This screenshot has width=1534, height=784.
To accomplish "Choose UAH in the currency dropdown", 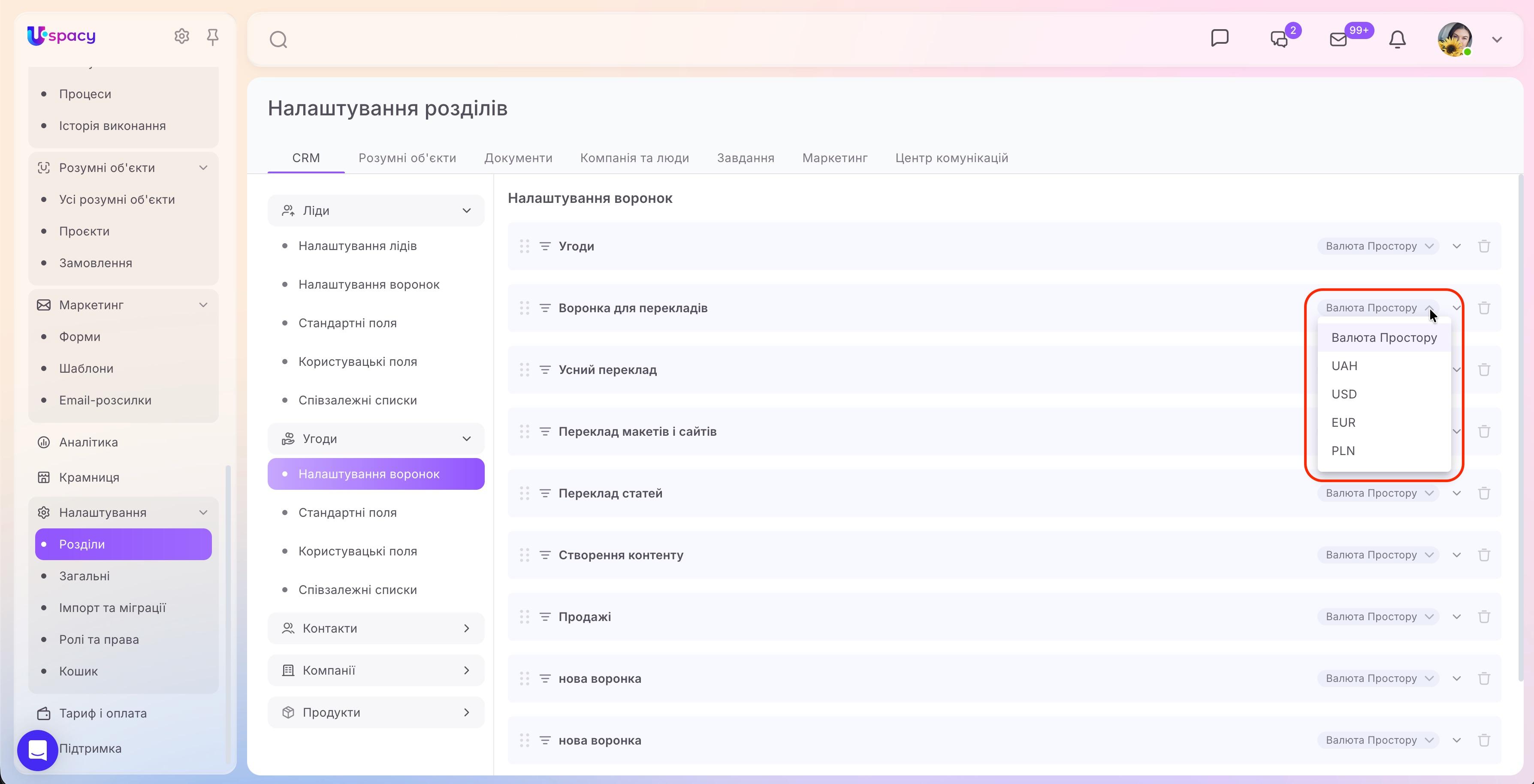I will [x=1384, y=366].
